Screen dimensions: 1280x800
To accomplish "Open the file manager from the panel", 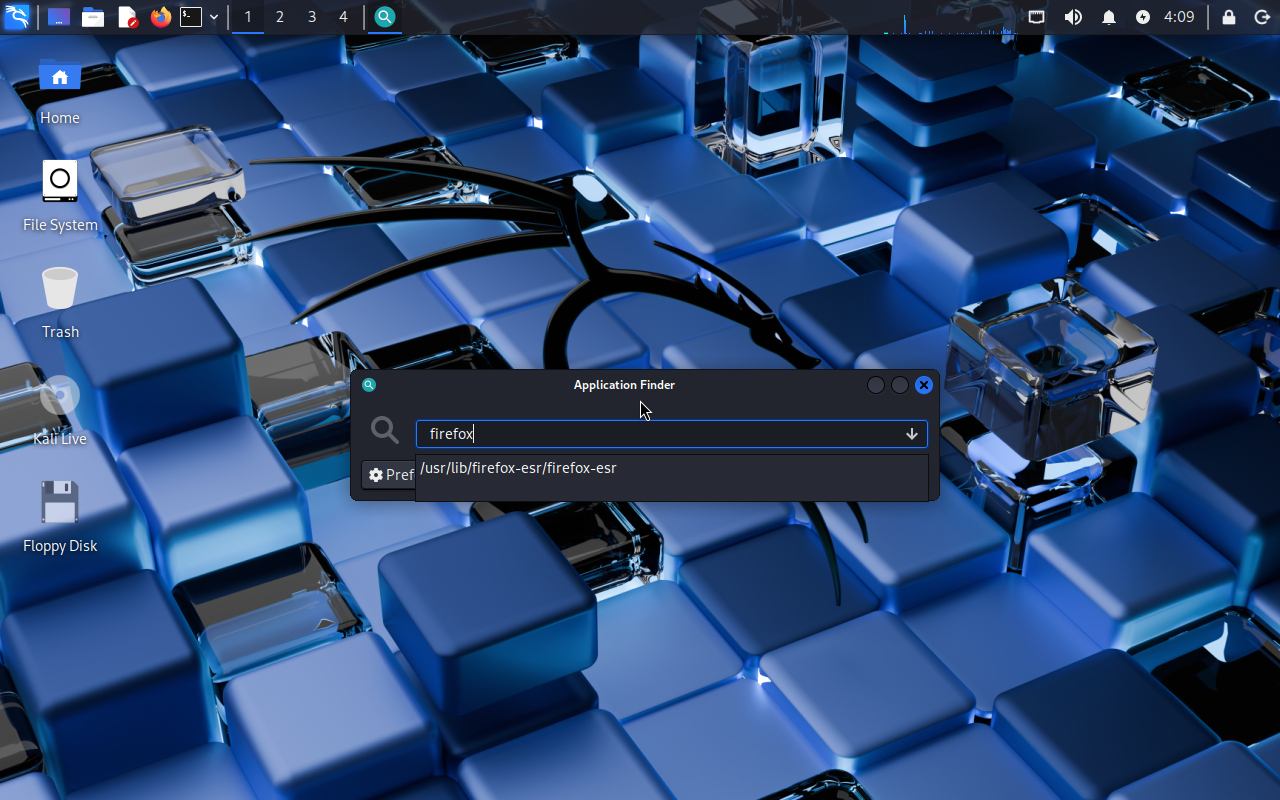I will [93, 17].
